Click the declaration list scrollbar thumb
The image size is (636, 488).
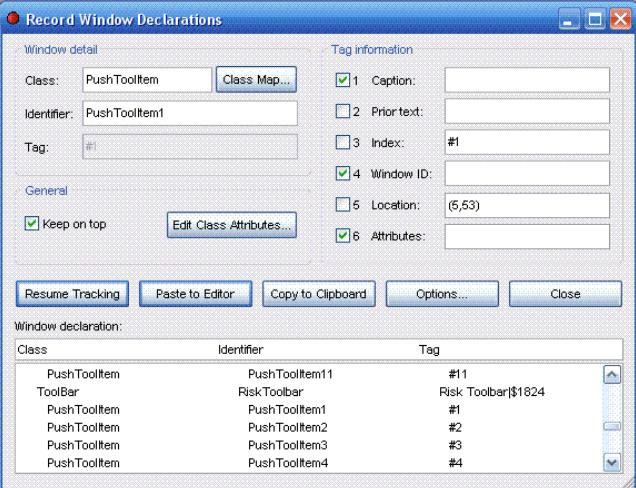[x=612, y=426]
